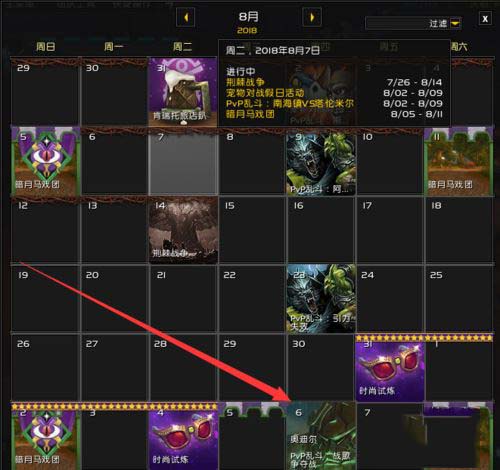Open the 暗月马戏团 event on August 5
This screenshot has width=500, height=470.
pyautogui.click(x=45, y=161)
